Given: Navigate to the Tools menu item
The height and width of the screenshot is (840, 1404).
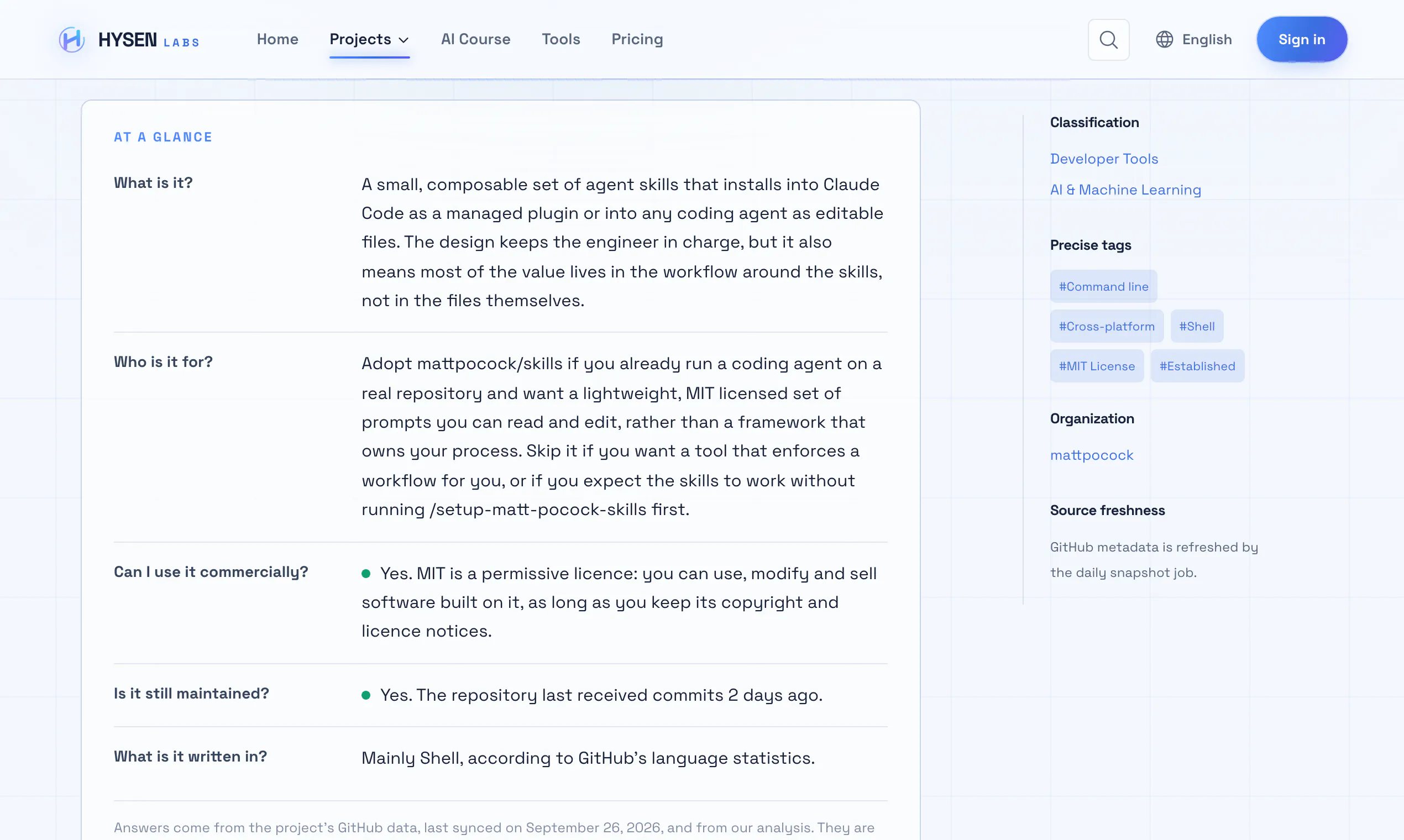Looking at the screenshot, I should point(560,39).
